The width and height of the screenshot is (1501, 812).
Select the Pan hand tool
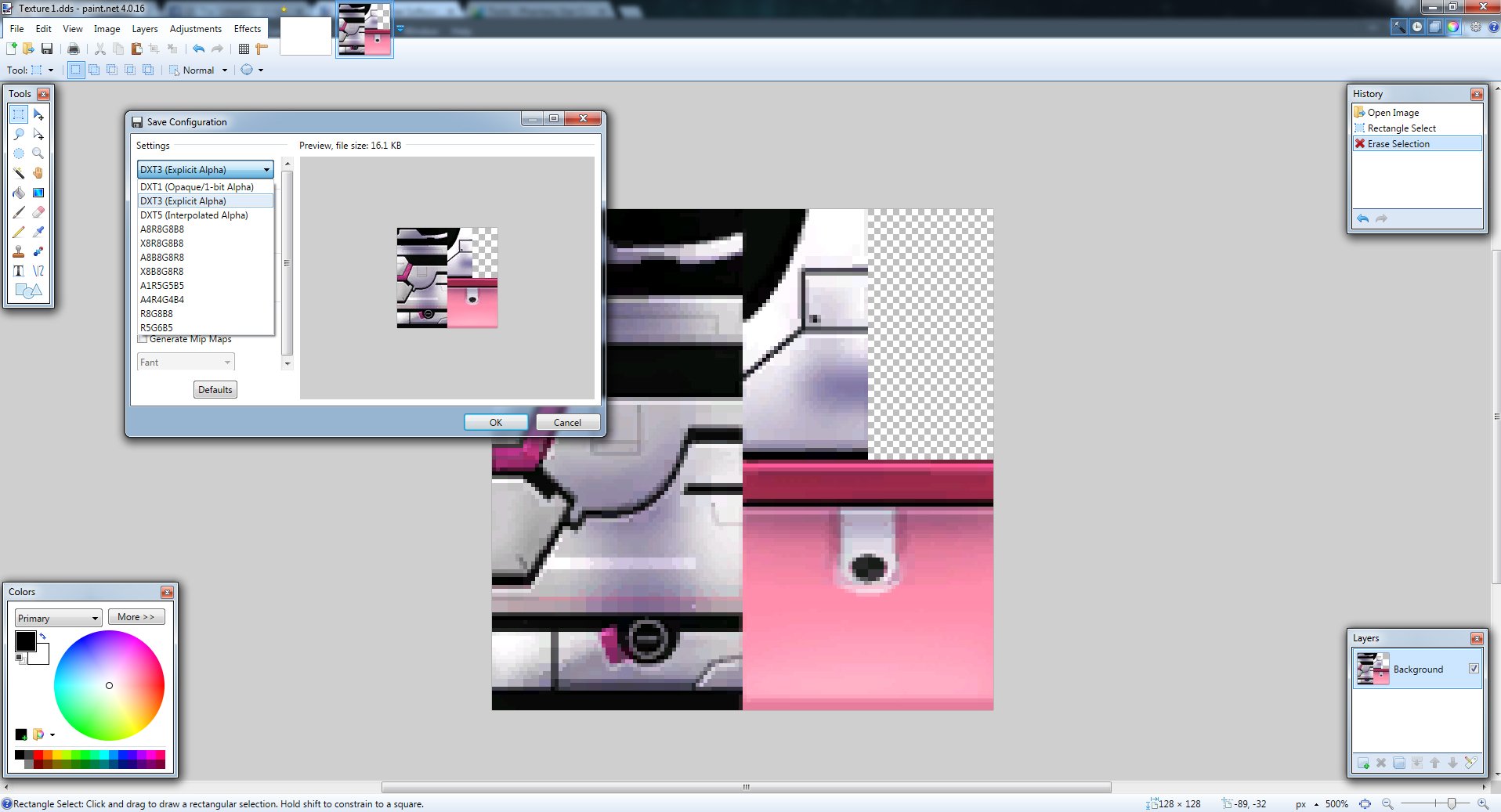[38, 173]
